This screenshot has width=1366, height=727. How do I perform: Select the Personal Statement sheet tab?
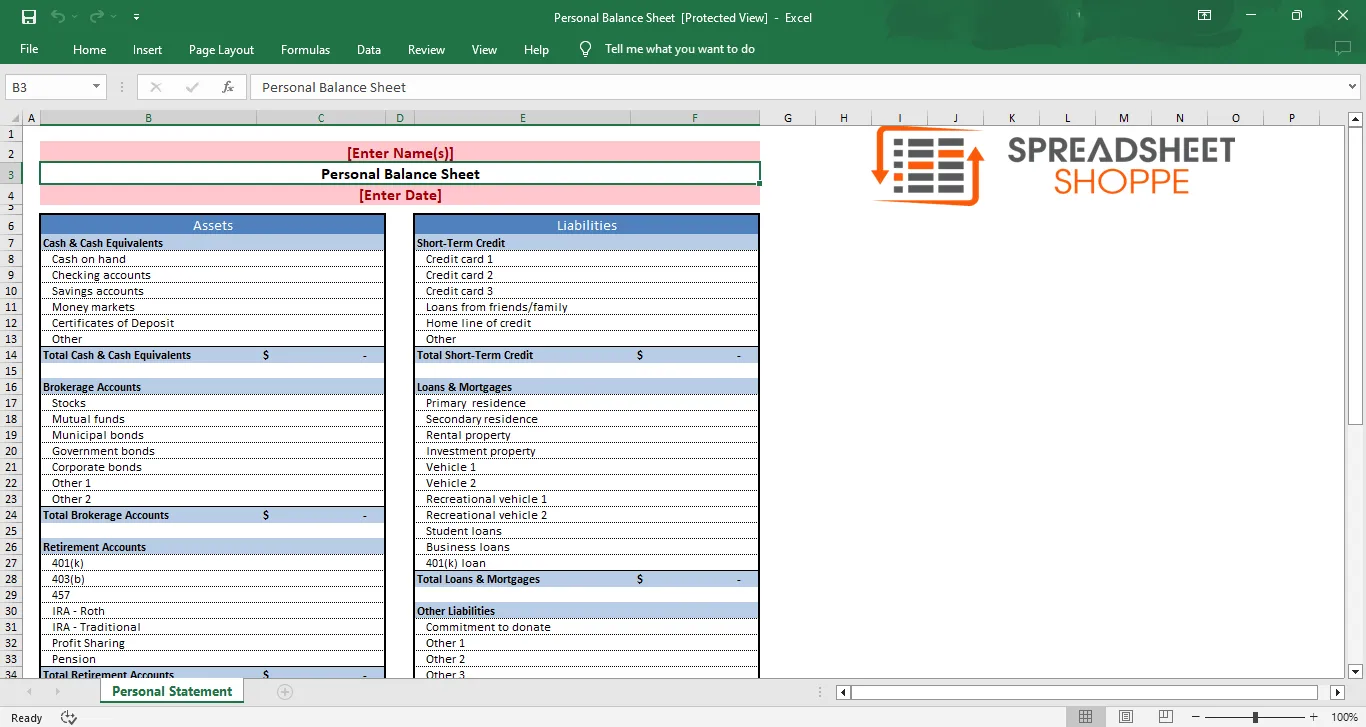point(172,691)
